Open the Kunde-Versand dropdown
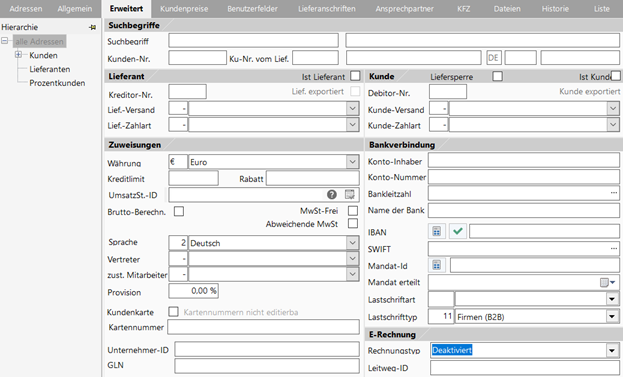 point(613,108)
